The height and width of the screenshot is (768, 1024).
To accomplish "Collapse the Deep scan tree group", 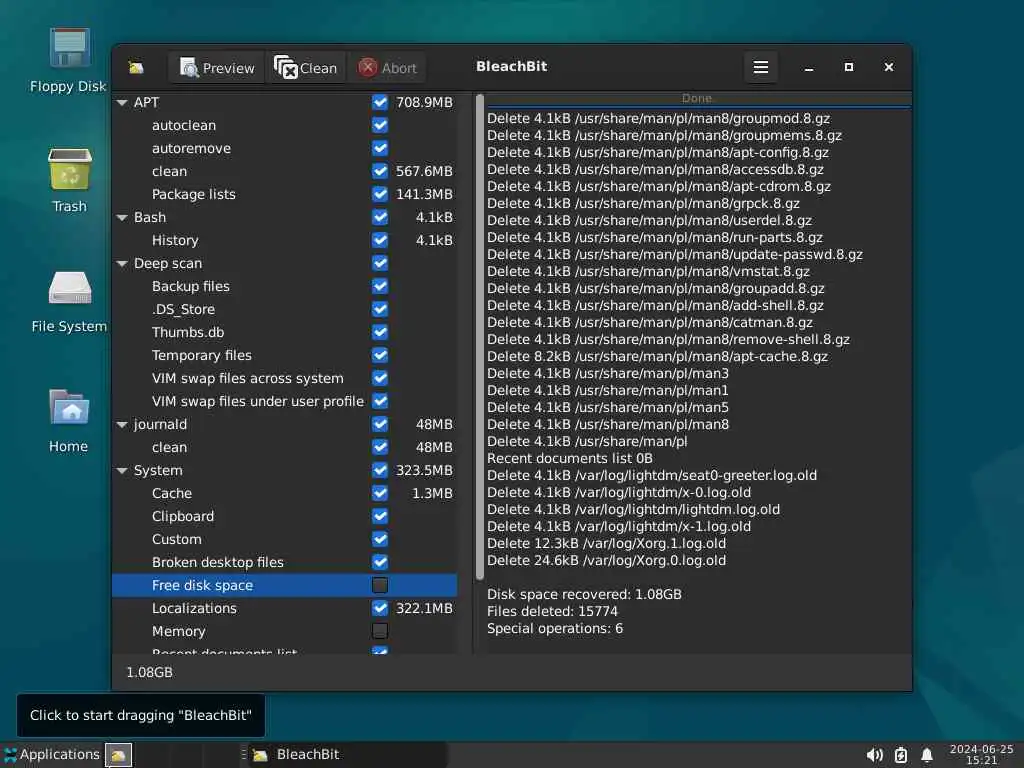I will pos(122,264).
